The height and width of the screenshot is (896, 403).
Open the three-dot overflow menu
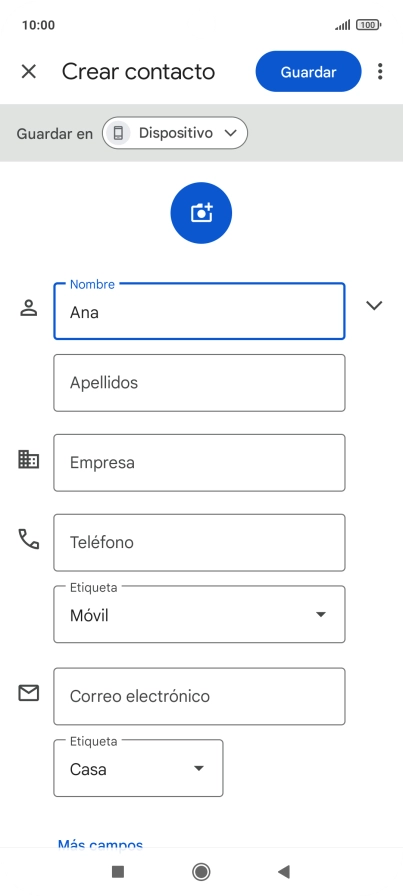click(x=380, y=71)
